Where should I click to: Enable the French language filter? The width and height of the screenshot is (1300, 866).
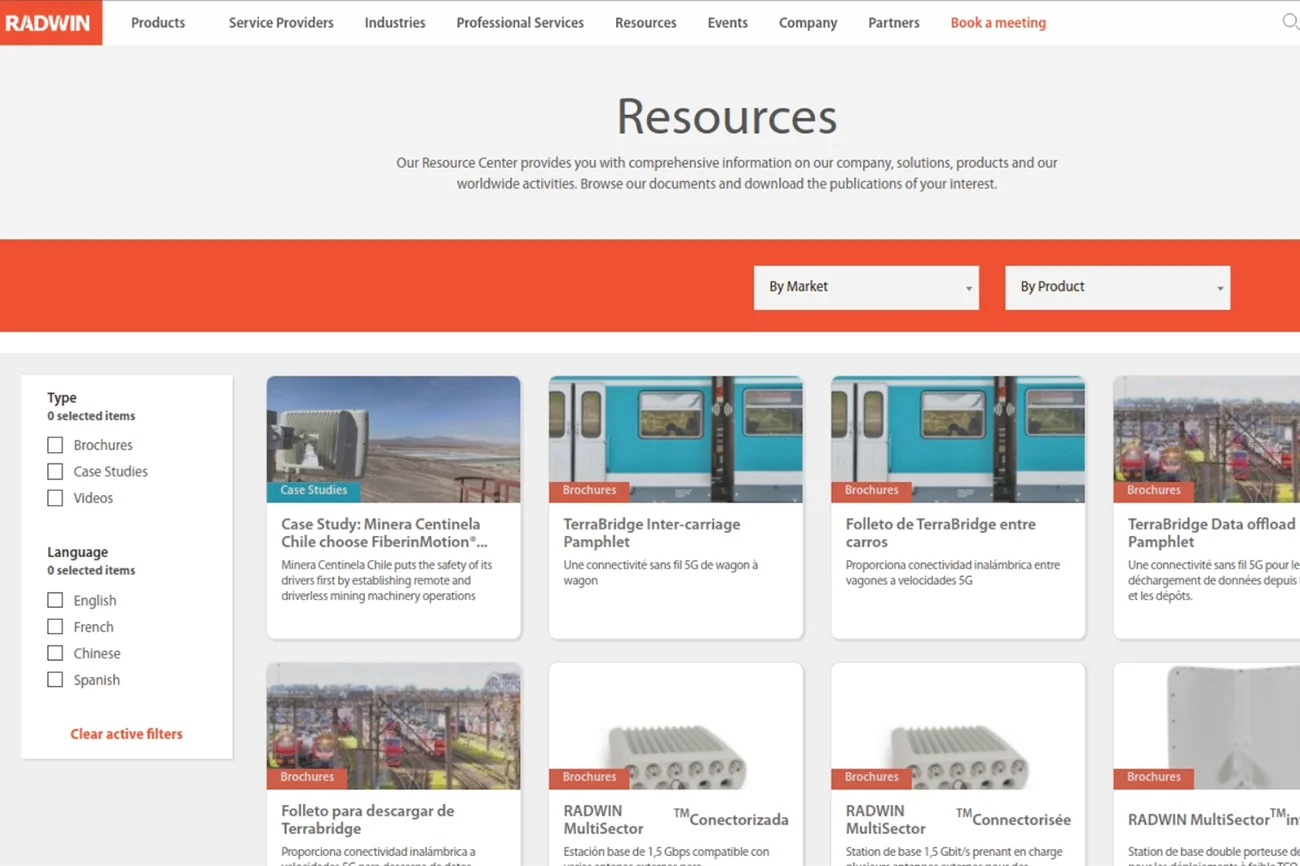click(55, 627)
